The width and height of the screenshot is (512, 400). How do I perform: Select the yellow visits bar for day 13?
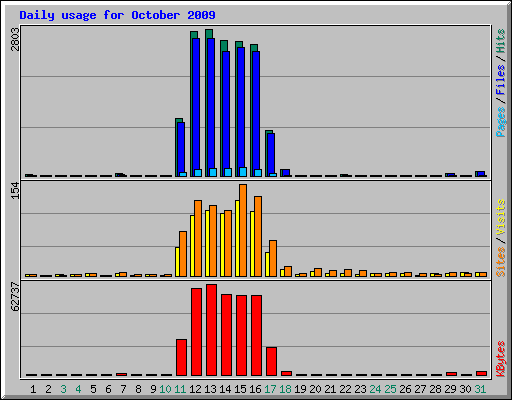(x=207, y=243)
